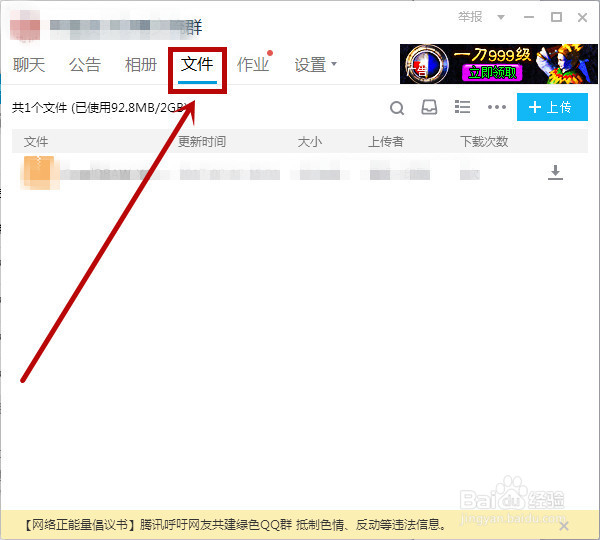Viewport: 600px width, 540px height.
Task: Open the file search magnifier icon
Action: coord(397,108)
